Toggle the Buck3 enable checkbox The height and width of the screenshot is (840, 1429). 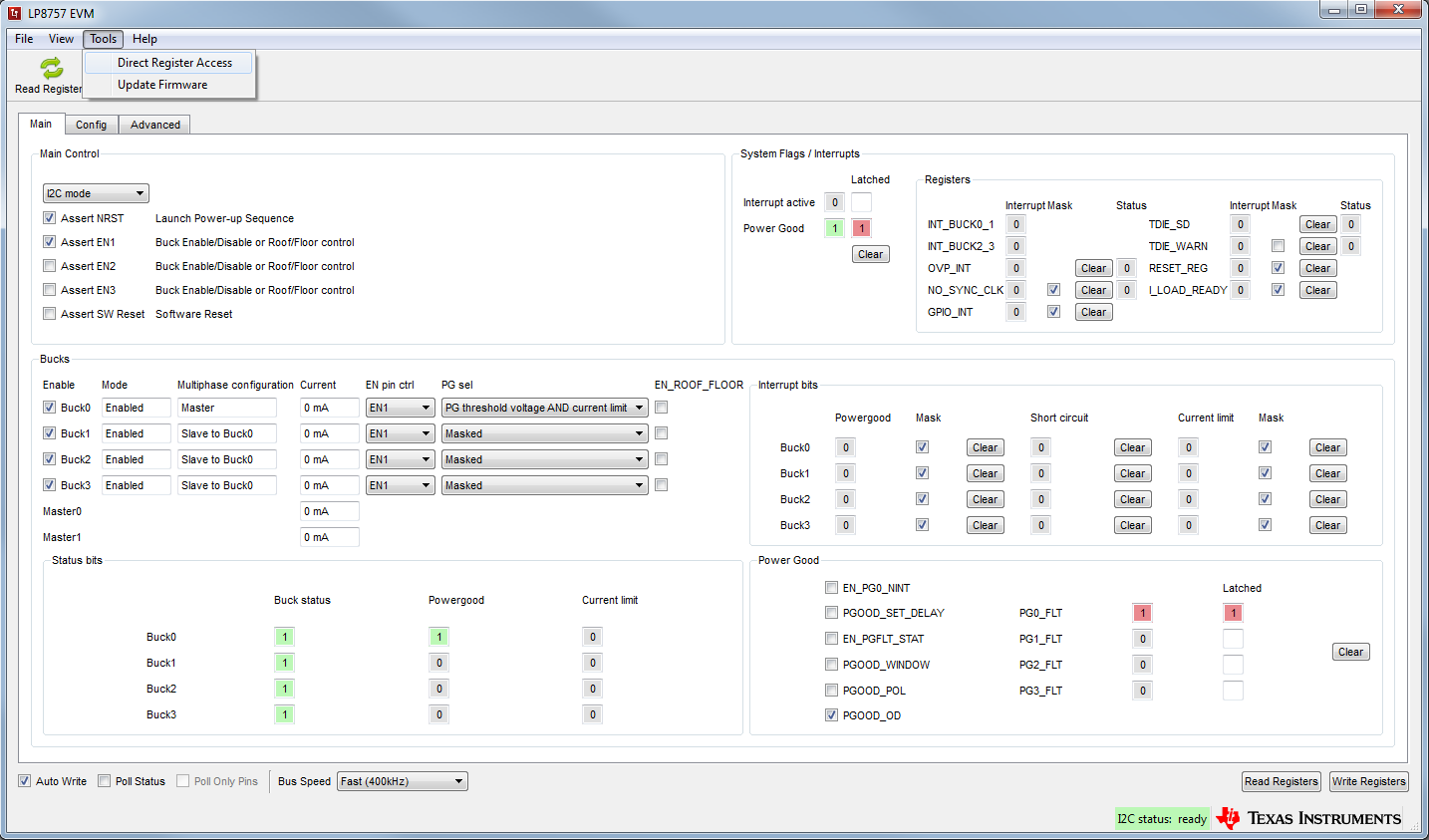(x=49, y=485)
